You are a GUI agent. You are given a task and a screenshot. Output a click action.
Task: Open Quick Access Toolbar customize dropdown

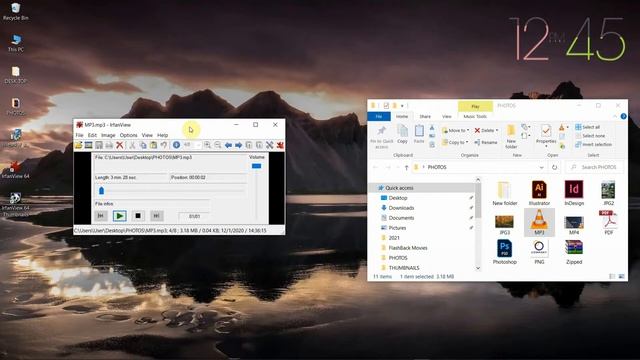tap(402, 106)
